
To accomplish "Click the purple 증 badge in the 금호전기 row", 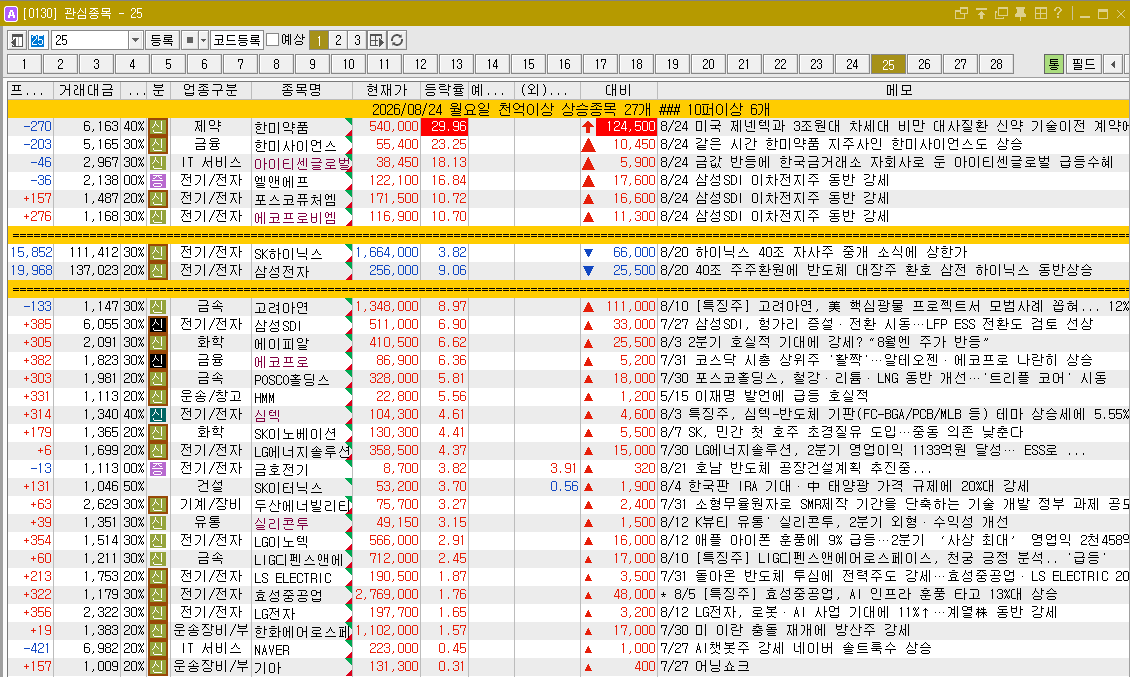I will (157, 469).
